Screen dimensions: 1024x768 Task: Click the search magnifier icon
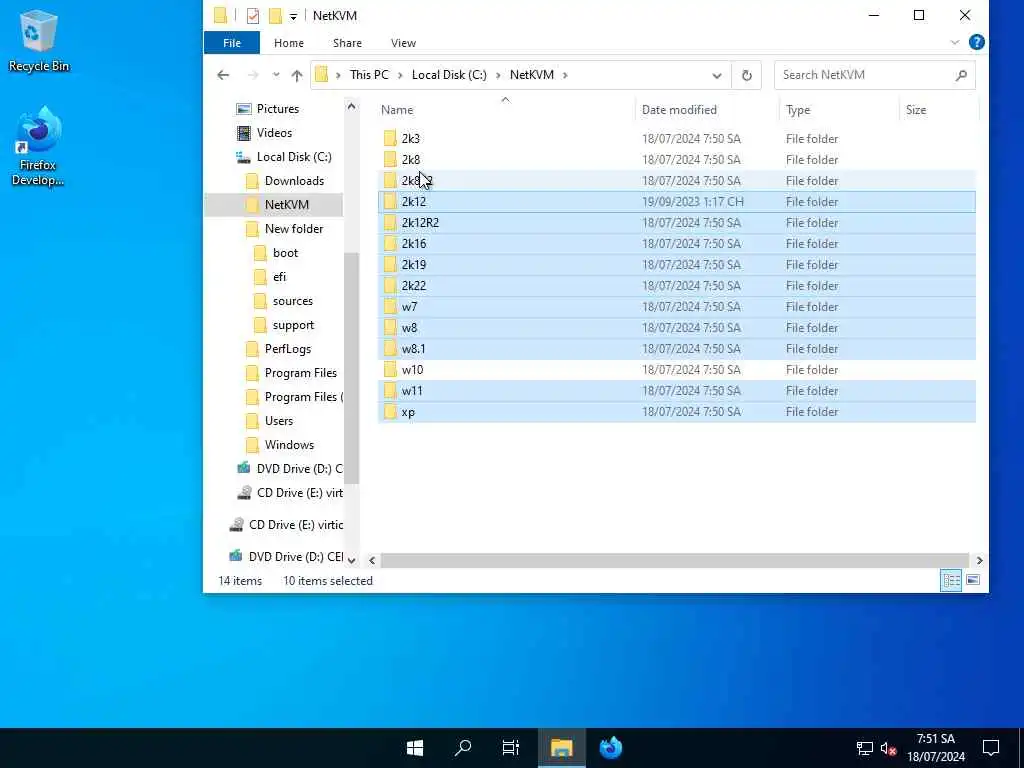(961, 76)
